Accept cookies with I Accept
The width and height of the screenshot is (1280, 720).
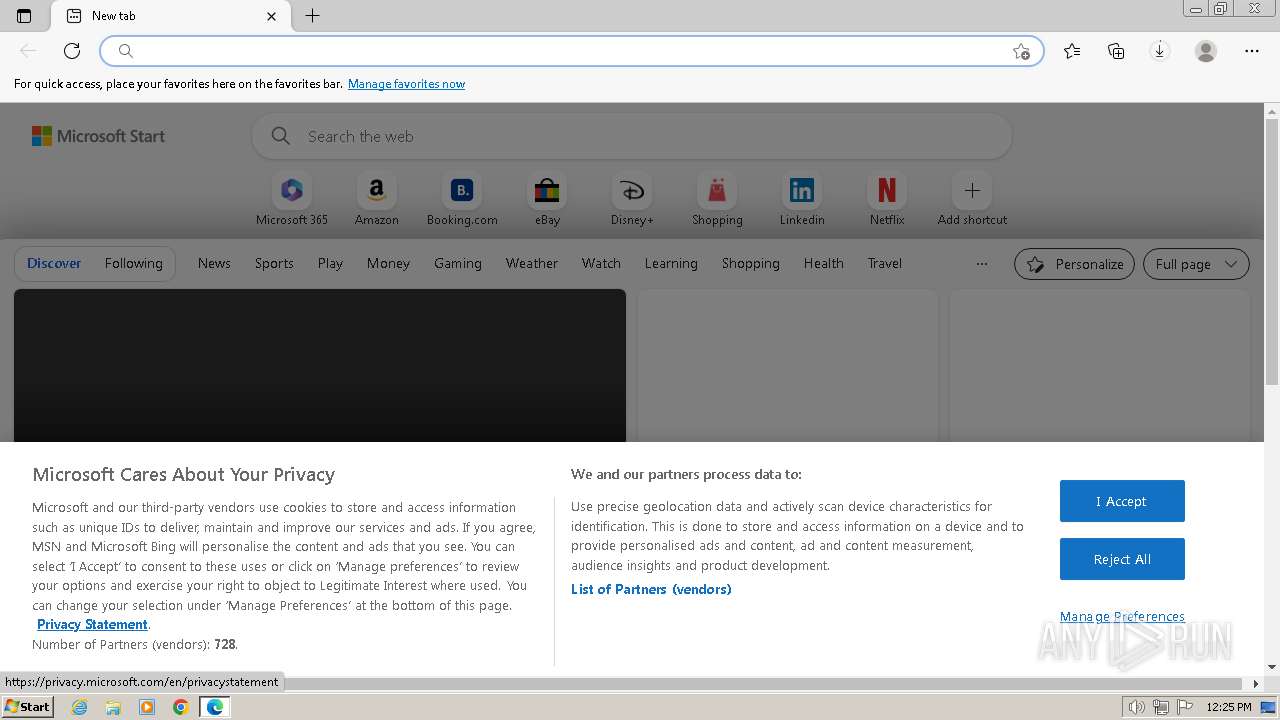pyautogui.click(x=1122, y=501)
